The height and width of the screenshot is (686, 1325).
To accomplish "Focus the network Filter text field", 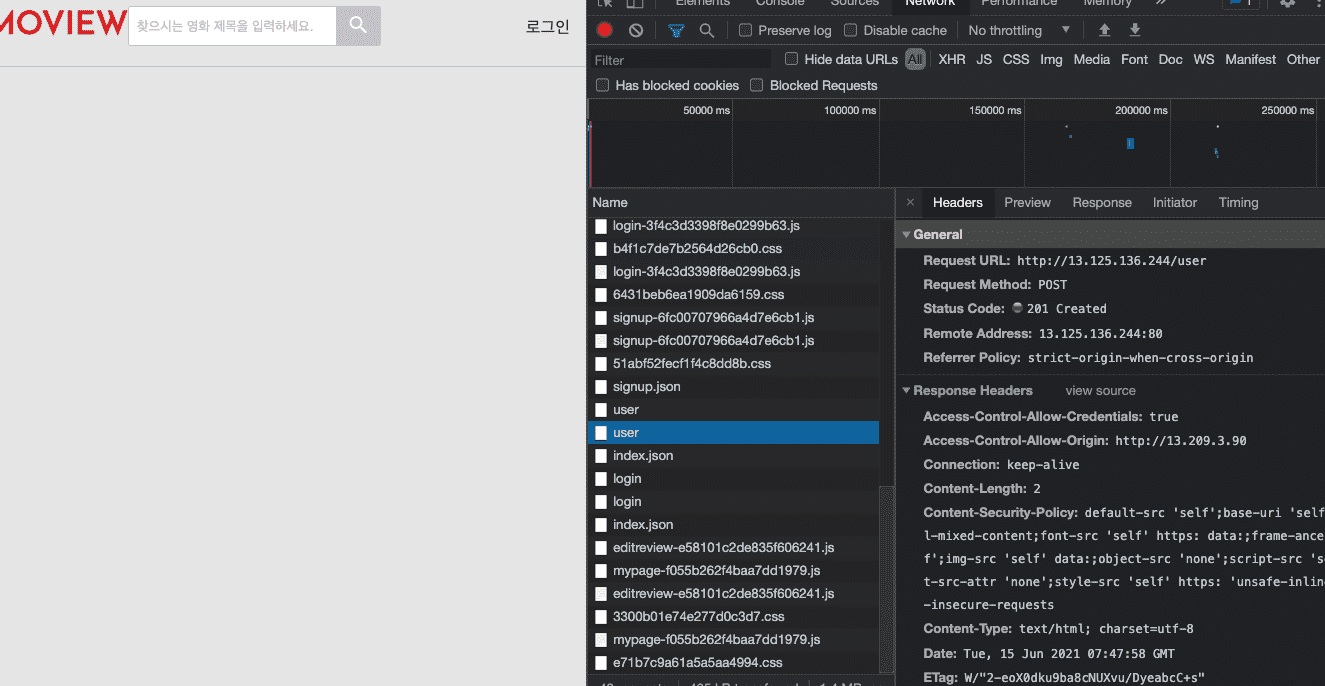I will coord(680,60).
